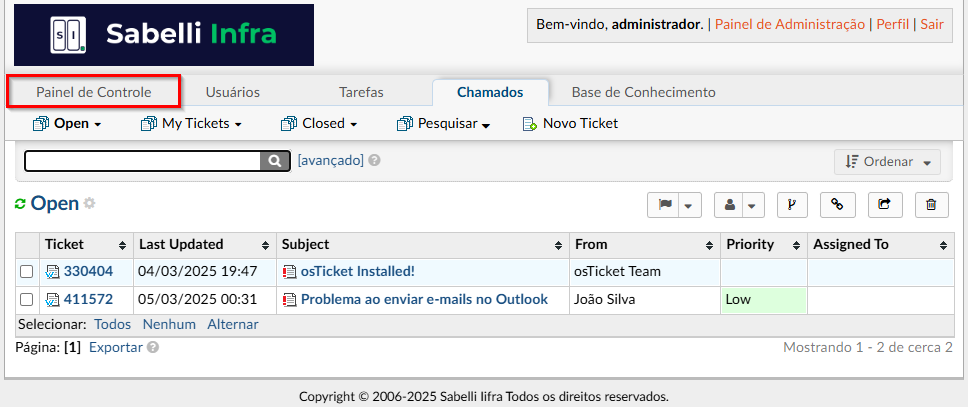Click the help icon beside avançado

click(x=374, y=160)
